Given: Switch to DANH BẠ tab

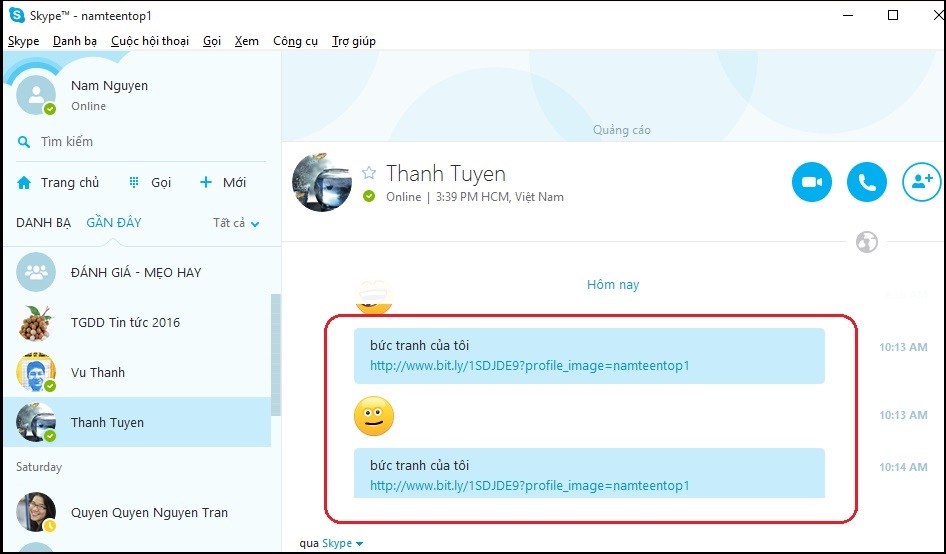Looking at the screenshot, I should 43,223.
